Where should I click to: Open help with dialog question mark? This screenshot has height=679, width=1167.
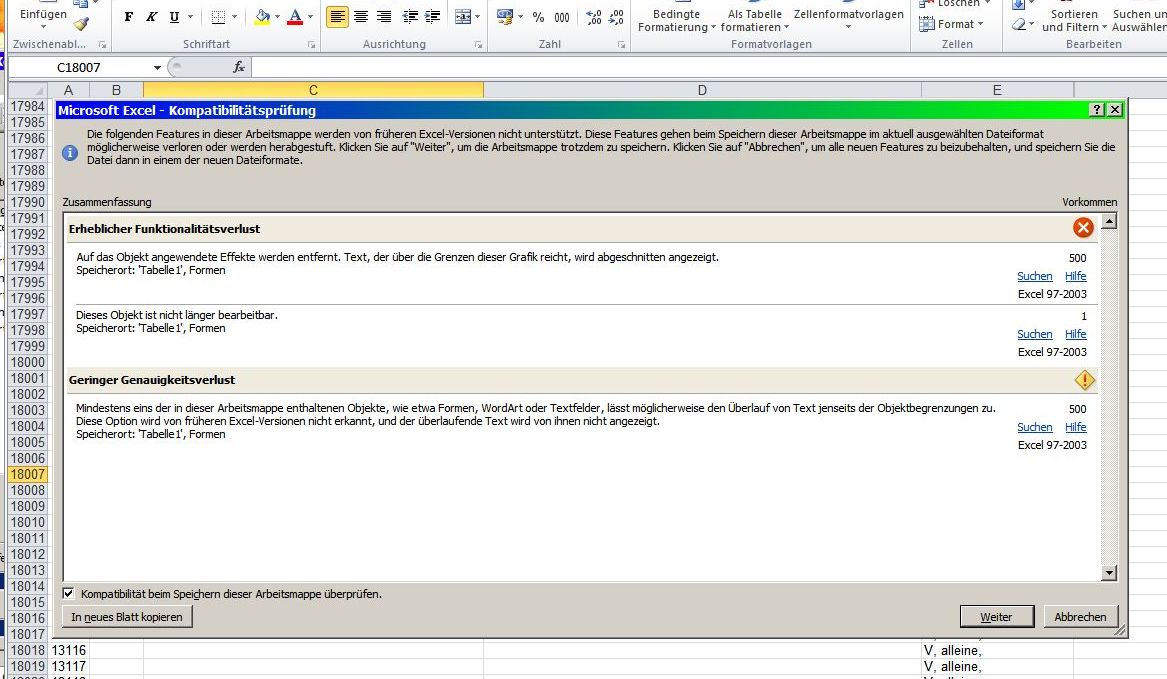(1096, 109)
